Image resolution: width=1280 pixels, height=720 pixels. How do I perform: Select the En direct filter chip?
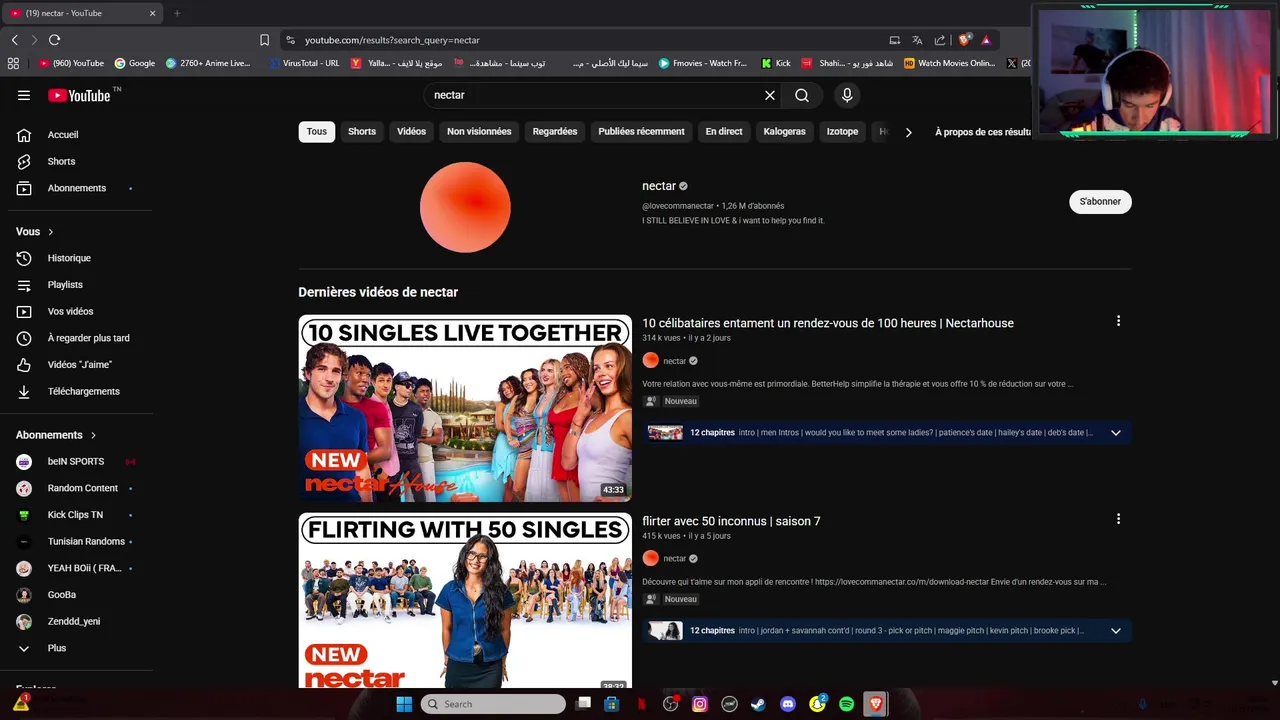(724, 131)
